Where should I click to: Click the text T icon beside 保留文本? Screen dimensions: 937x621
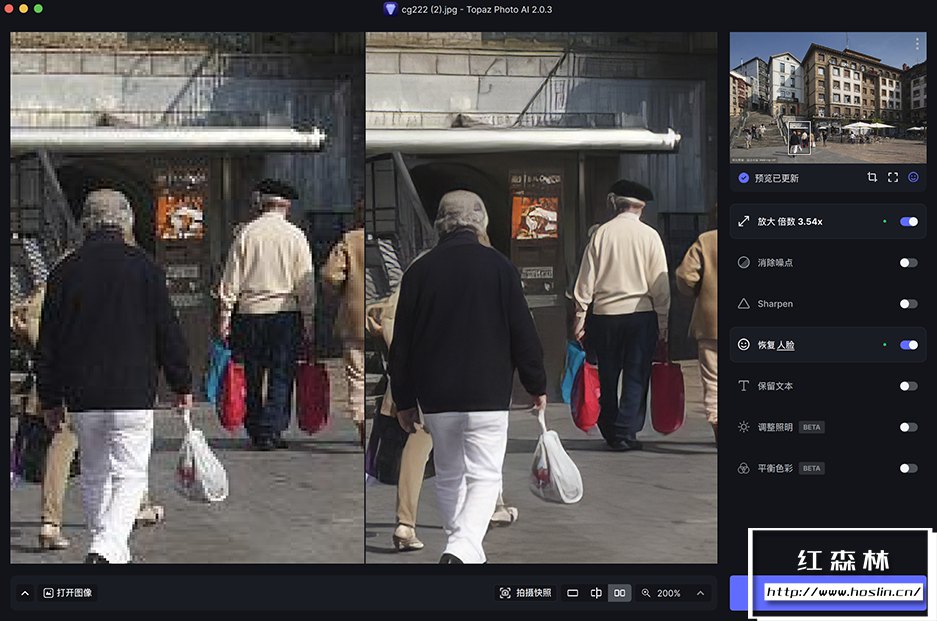[x=743, y=386]
